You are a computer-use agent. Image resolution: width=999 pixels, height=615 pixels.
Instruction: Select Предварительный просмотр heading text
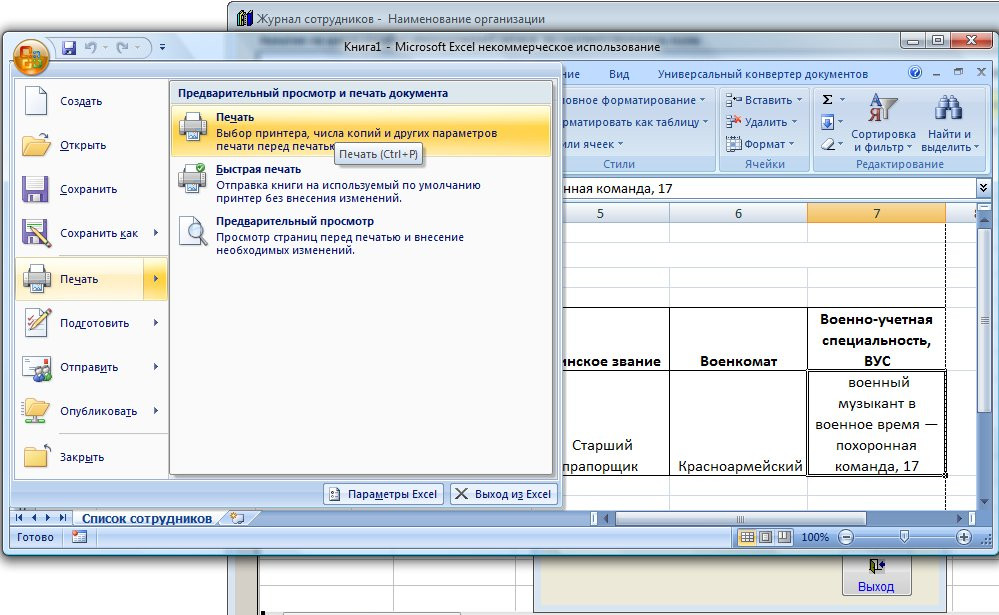click(x=295, y=221)
